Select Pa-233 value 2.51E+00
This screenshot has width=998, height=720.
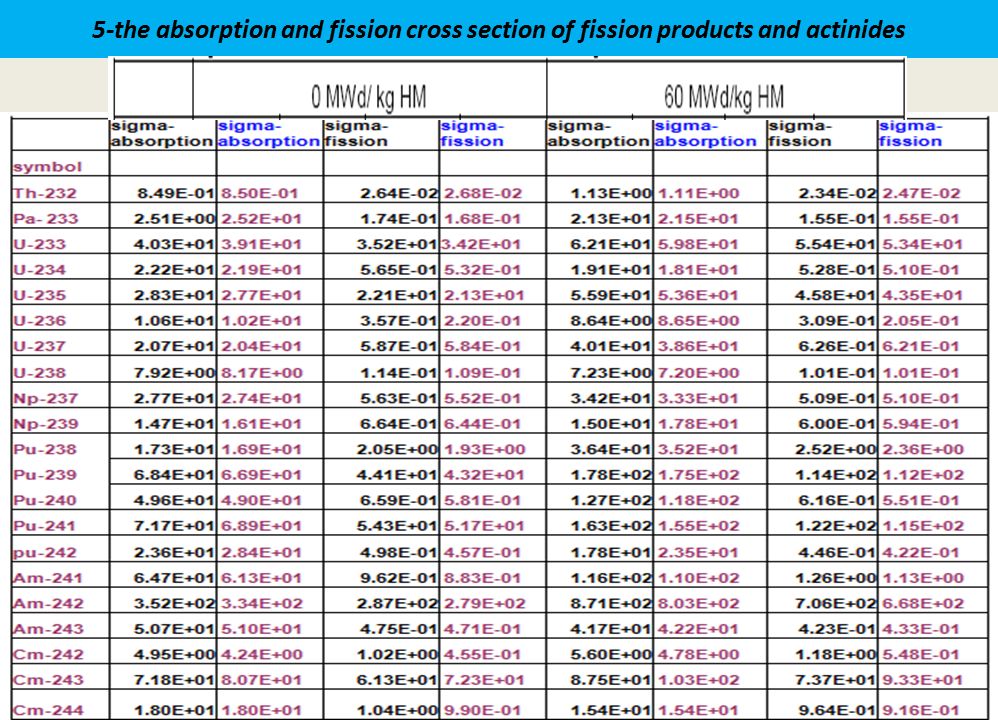[174, 219]
